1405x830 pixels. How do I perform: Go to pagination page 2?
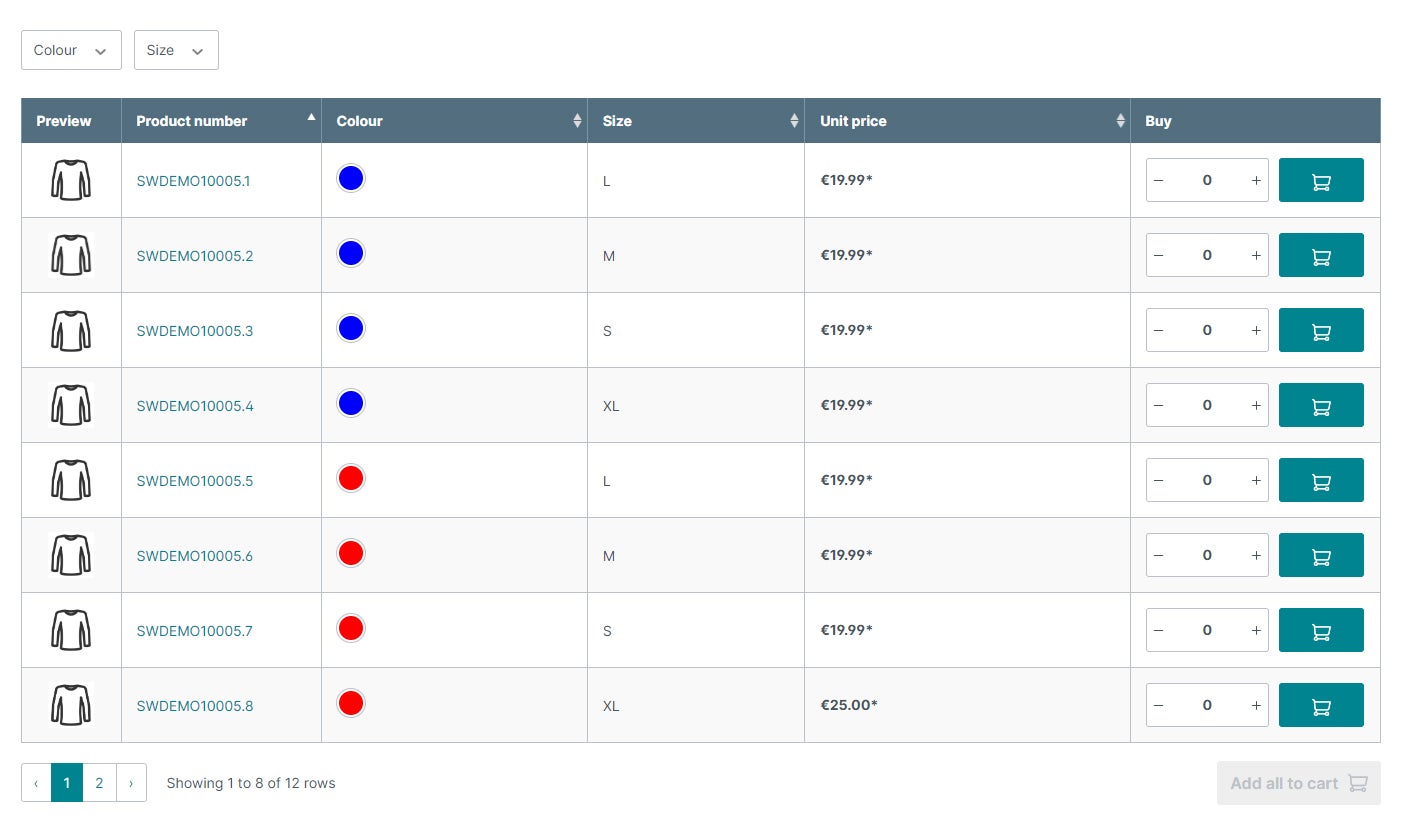[99, 783]
